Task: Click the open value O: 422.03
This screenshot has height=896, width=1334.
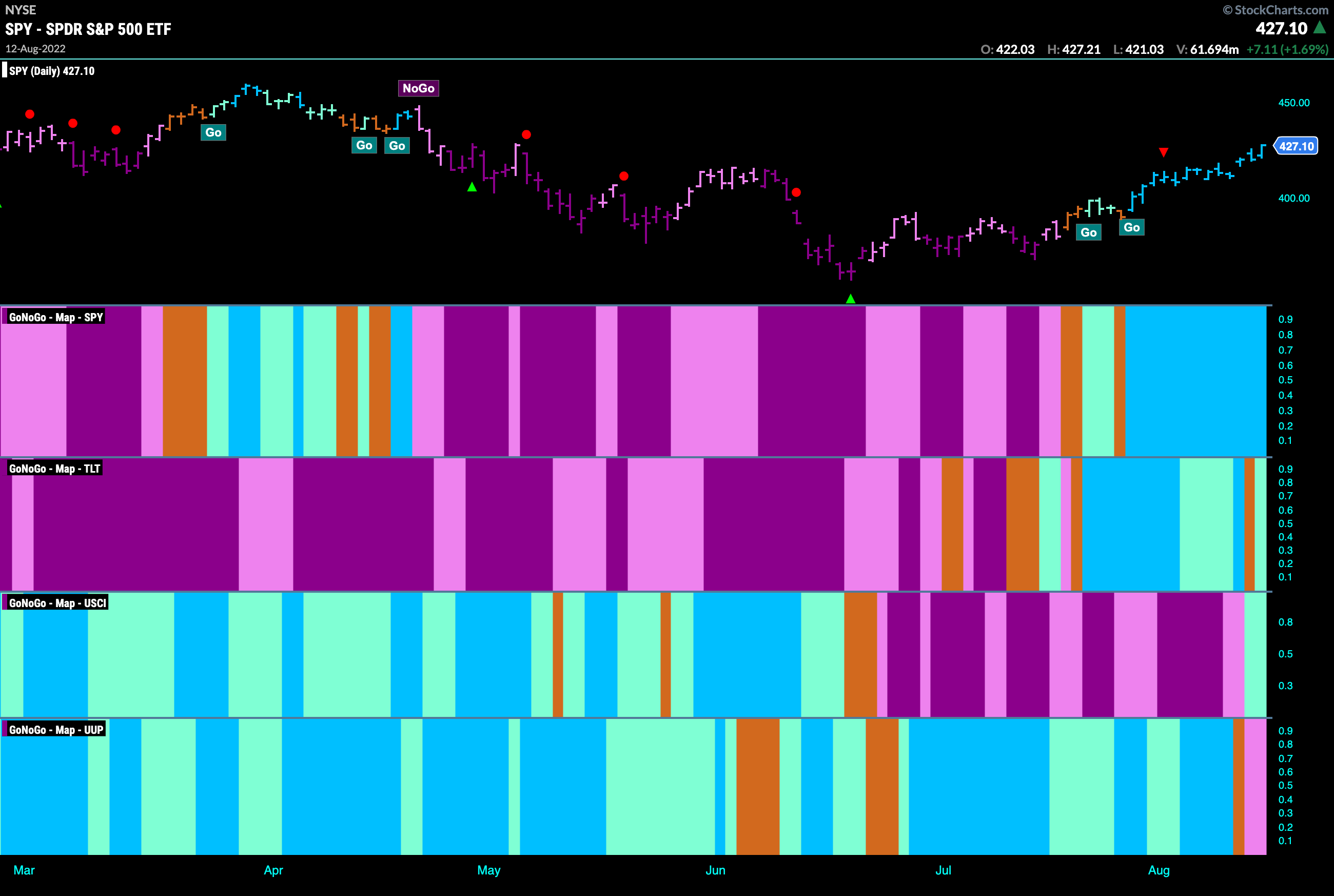Action: pyautogui.click(x=1008, y=50)
